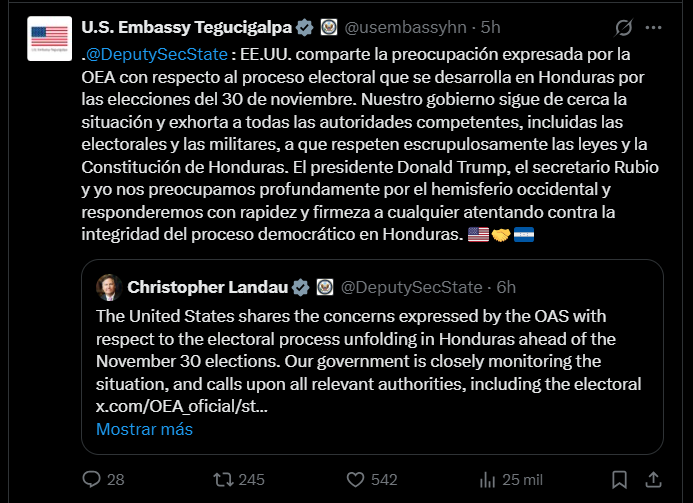Click the 5h timestamp on the tweet

[490, 27]
